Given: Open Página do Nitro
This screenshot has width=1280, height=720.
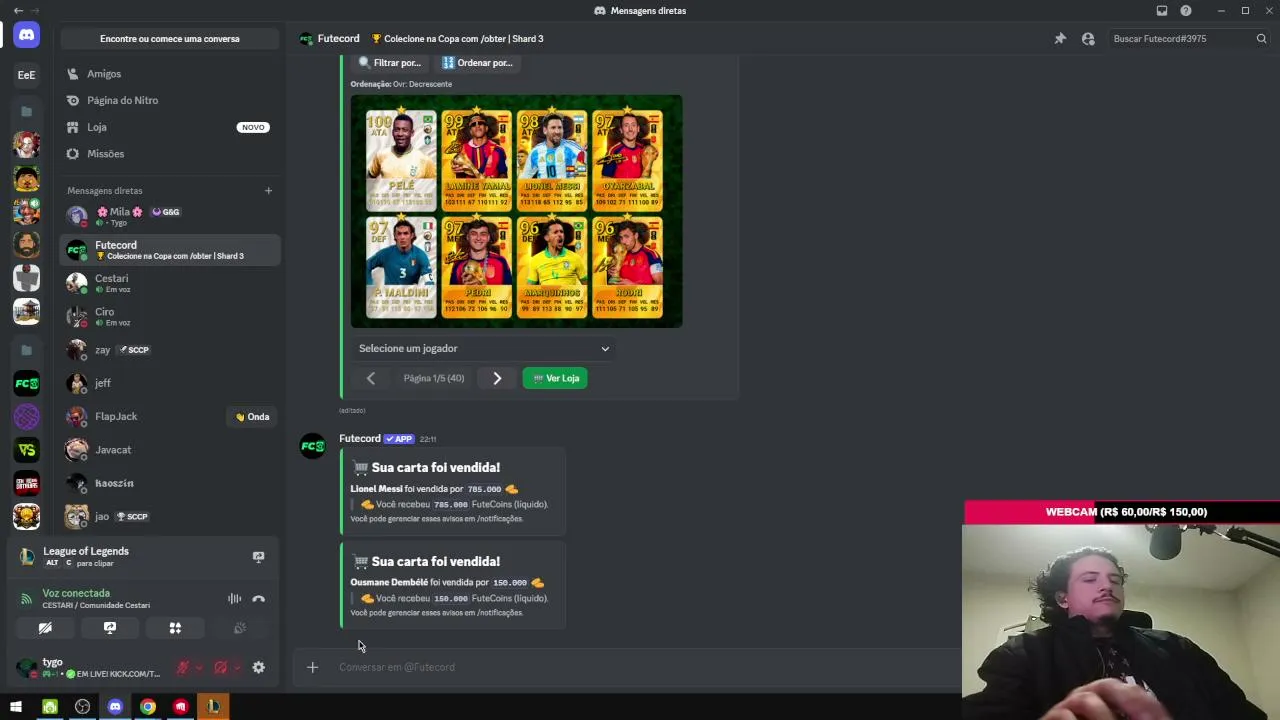Looking at the screenshot, I should (170, 101).
